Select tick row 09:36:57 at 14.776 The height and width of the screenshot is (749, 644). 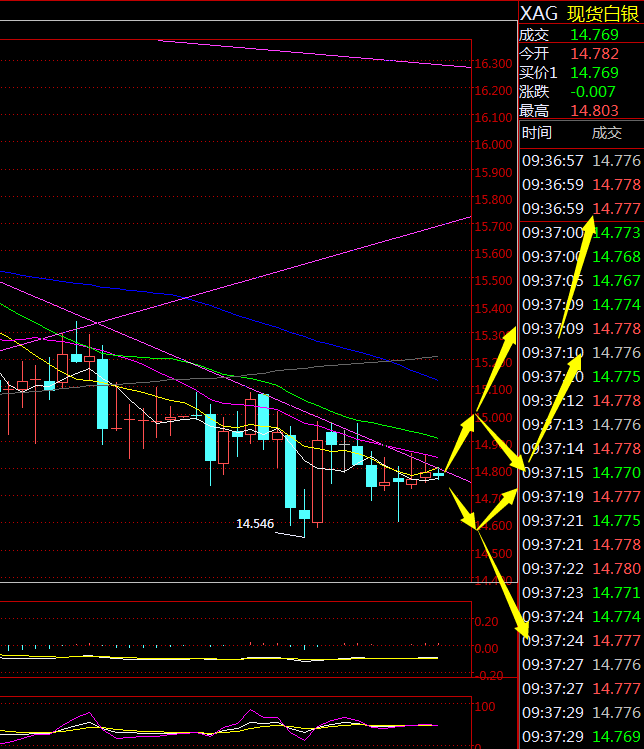click(x=581, y=160)
